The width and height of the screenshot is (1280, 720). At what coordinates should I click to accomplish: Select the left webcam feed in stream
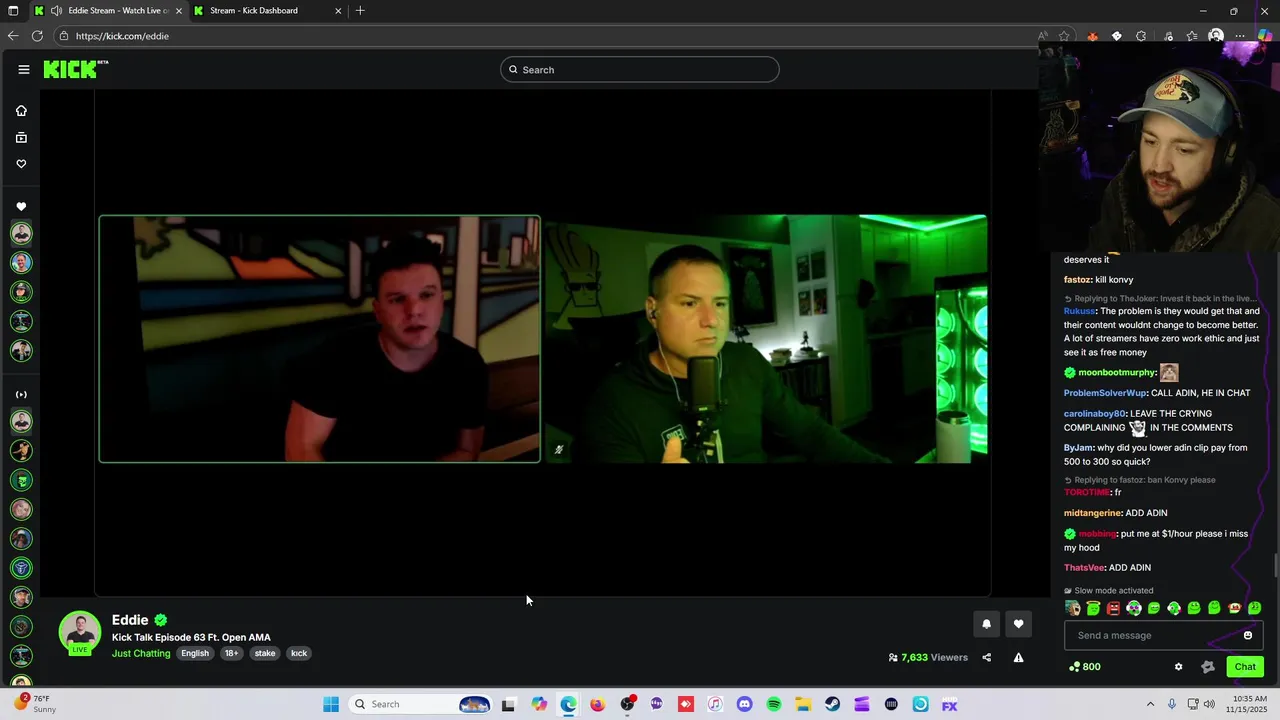tap(320, 339)
